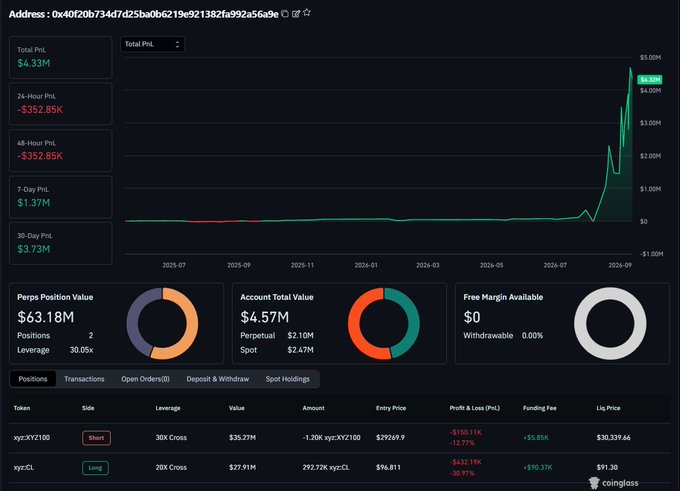
Task: Select the 30-Day PnL card
Action: 61,243
